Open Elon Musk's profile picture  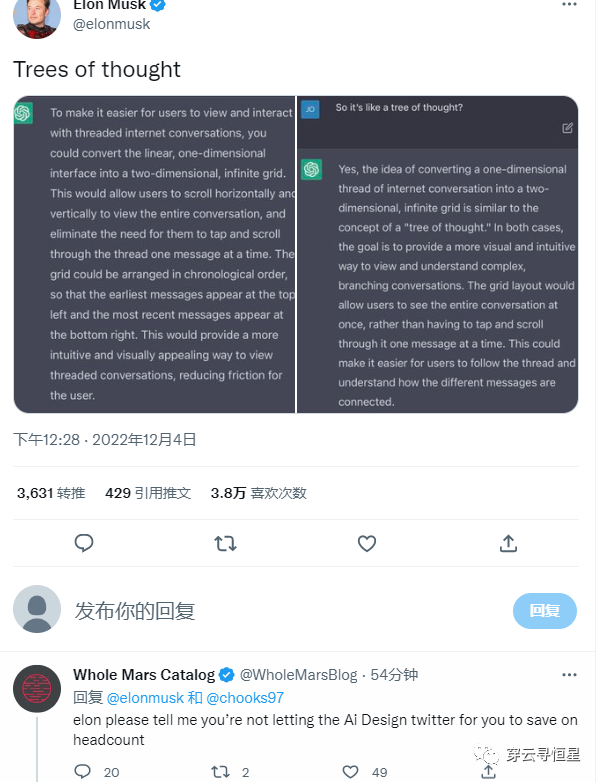click(x=36, y=17)
